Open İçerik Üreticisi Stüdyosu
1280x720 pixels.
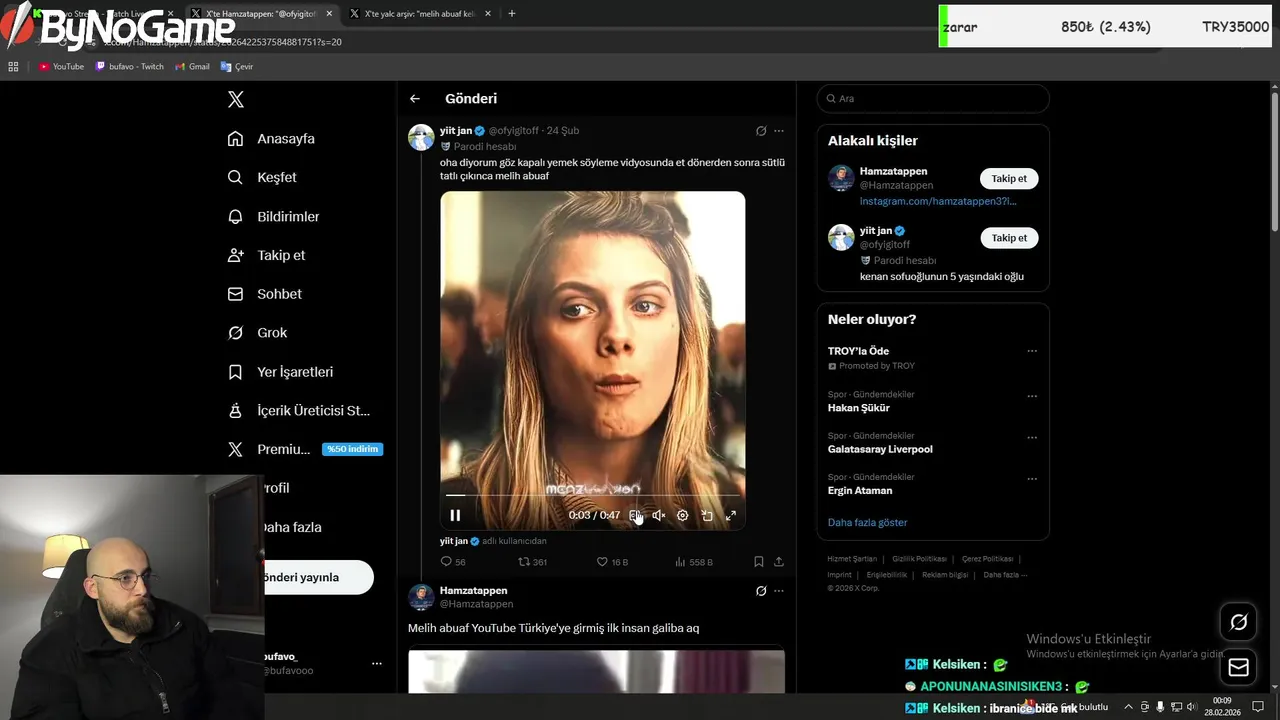click(x=299, y=410)
